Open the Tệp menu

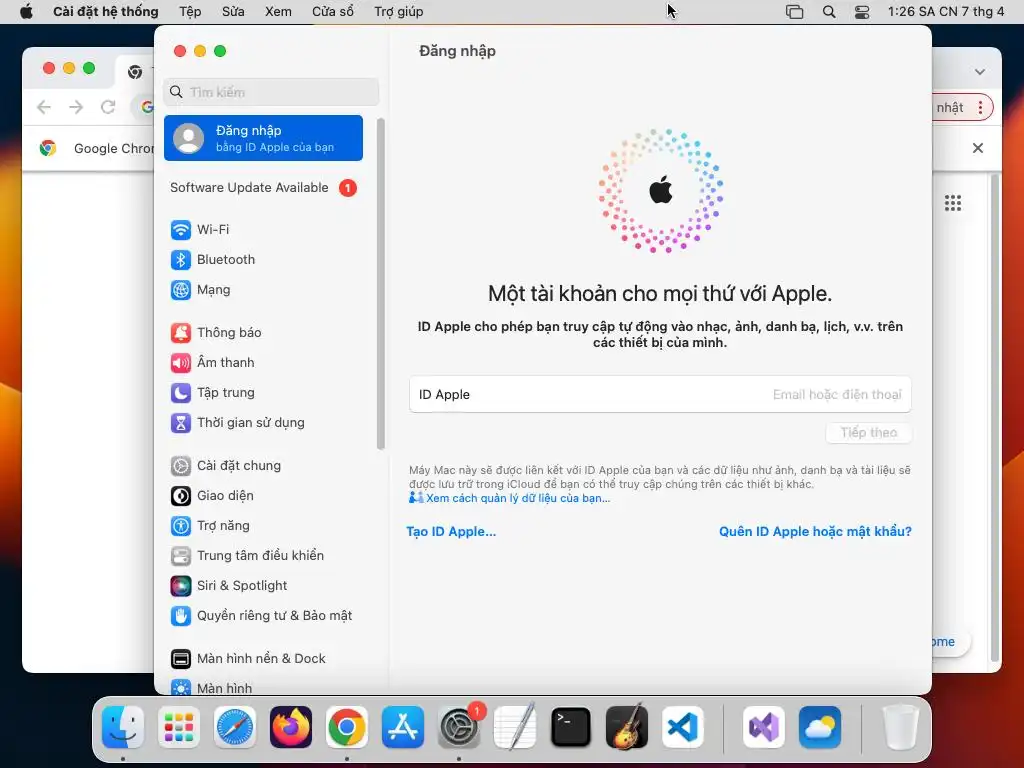pos(190,11)
